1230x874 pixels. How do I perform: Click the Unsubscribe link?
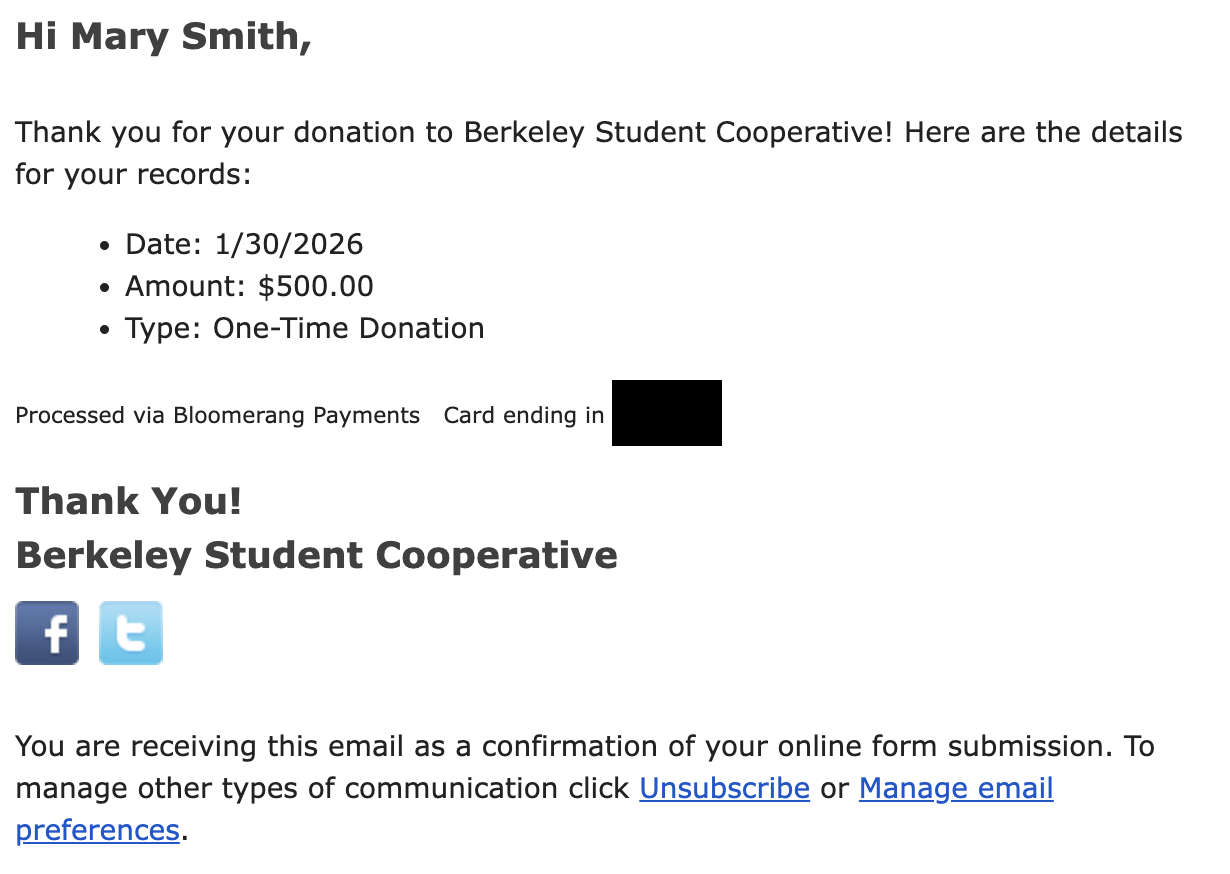[724, 788]
